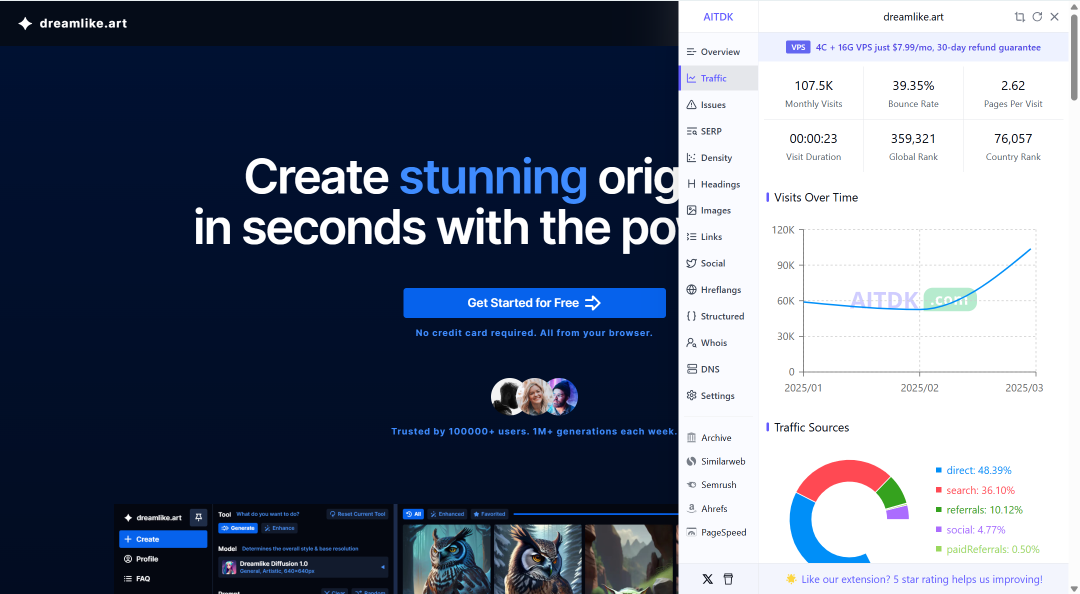Toggle the search: 36.10% legend entry
This screenshot has height=594, width=1080.
coord(975,490)
